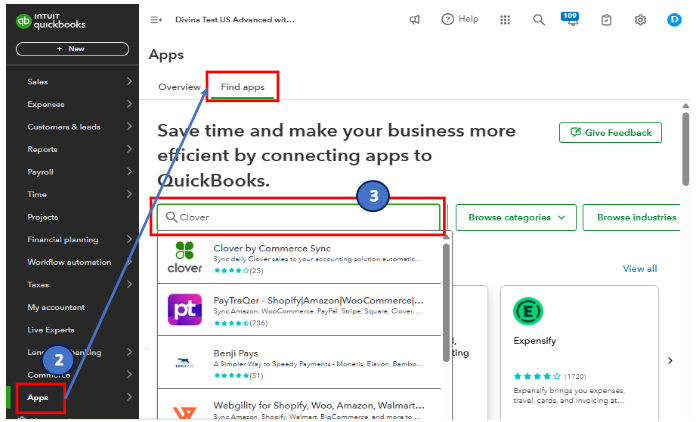
Task: Open notifications with 109 badge
Action: coord(571,19)
